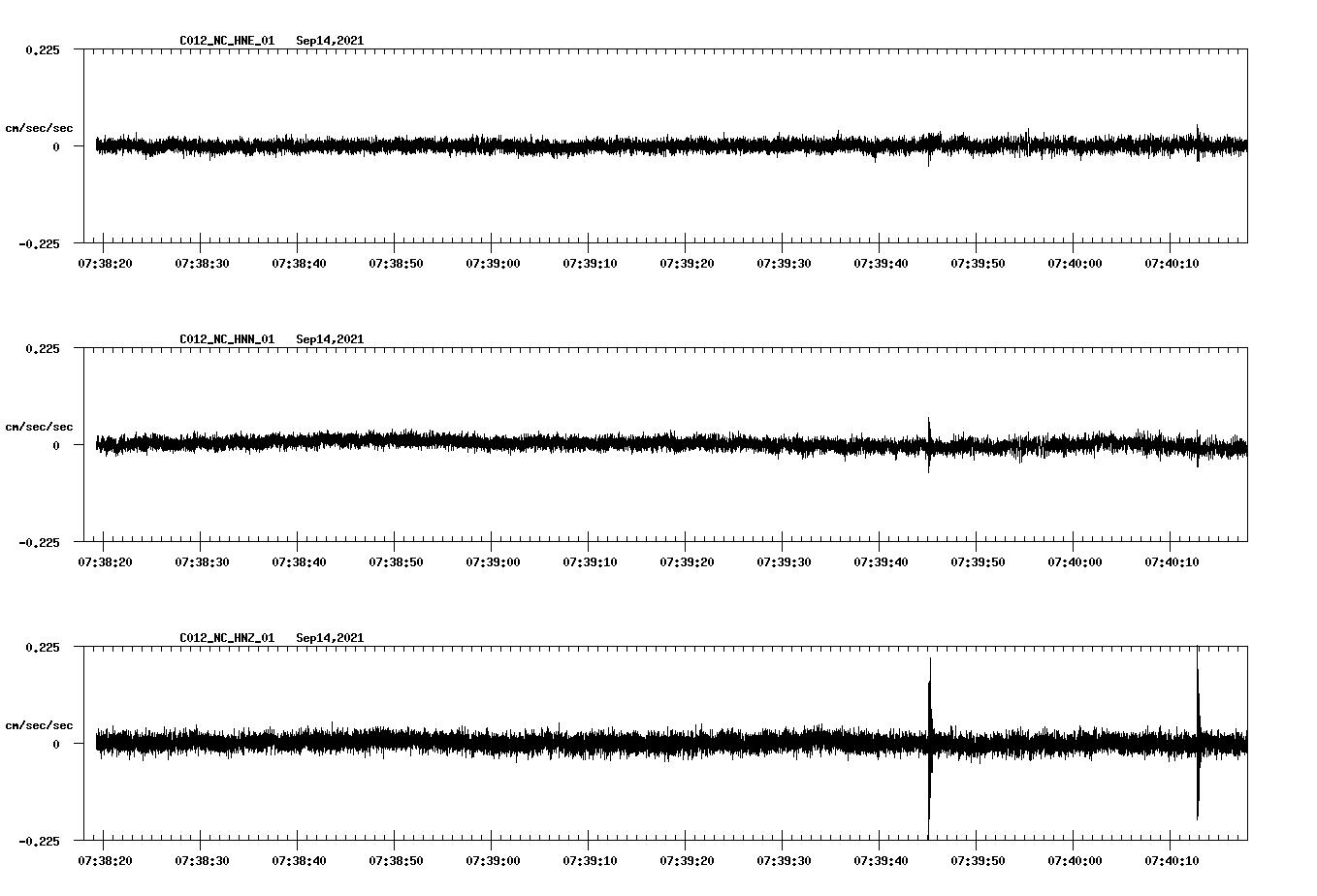The height and width of the screenshot is (896, 1317).
Task: Click the 07:38:20 time label on HNE axis
Action: click(x=105, y=264)
